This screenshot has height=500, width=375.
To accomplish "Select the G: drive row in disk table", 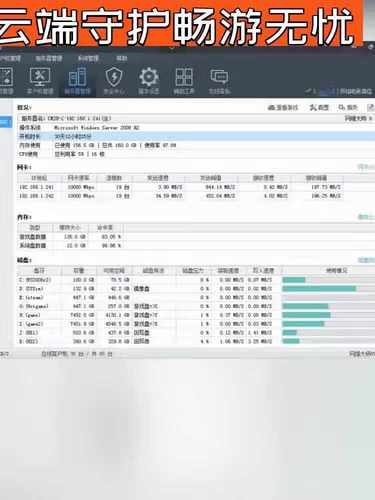I will (196, 306).
